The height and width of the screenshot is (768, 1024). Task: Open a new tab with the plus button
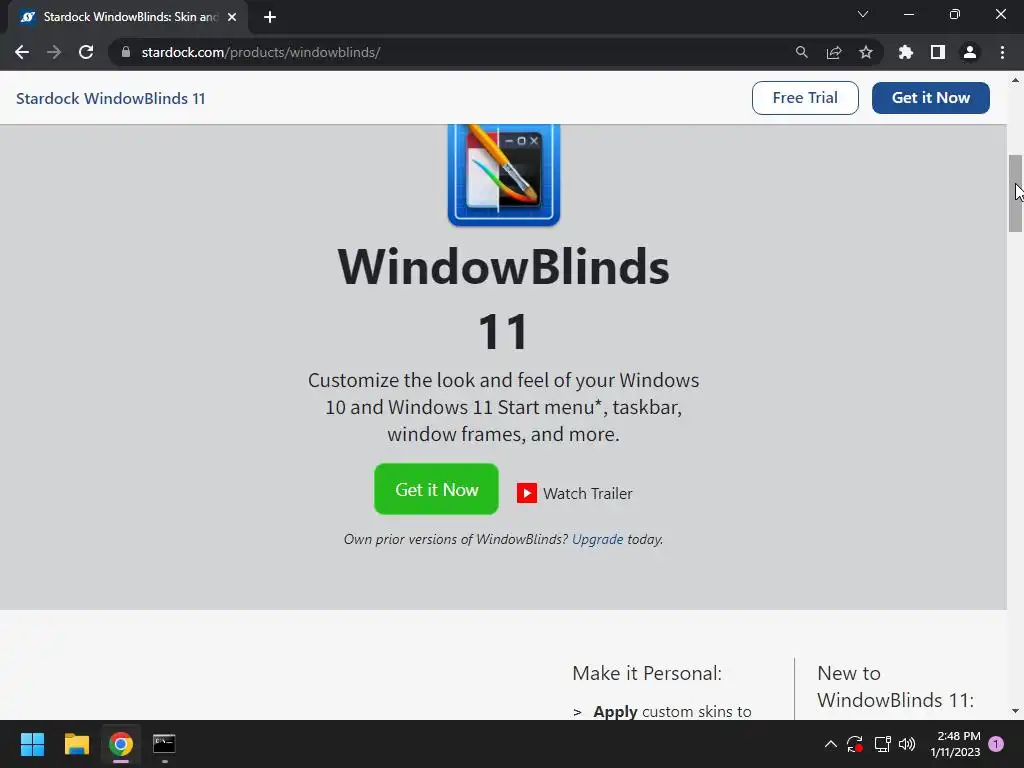(x=270, y=17)
